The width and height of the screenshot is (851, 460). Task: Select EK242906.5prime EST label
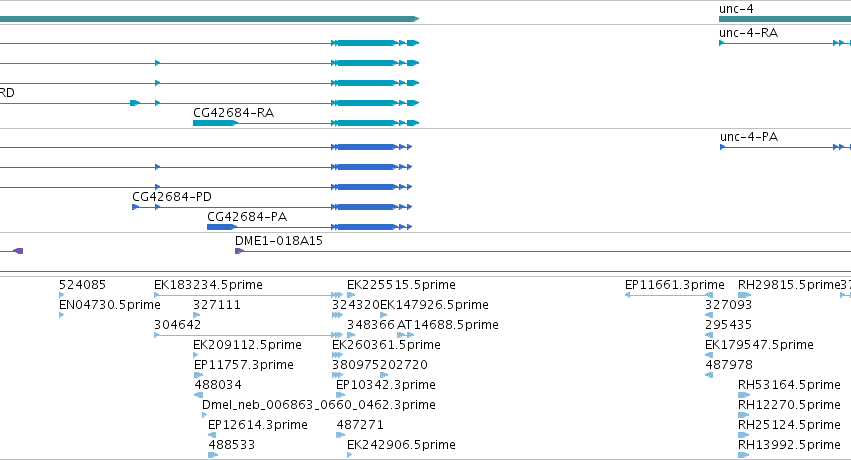[x=401, y=445]
